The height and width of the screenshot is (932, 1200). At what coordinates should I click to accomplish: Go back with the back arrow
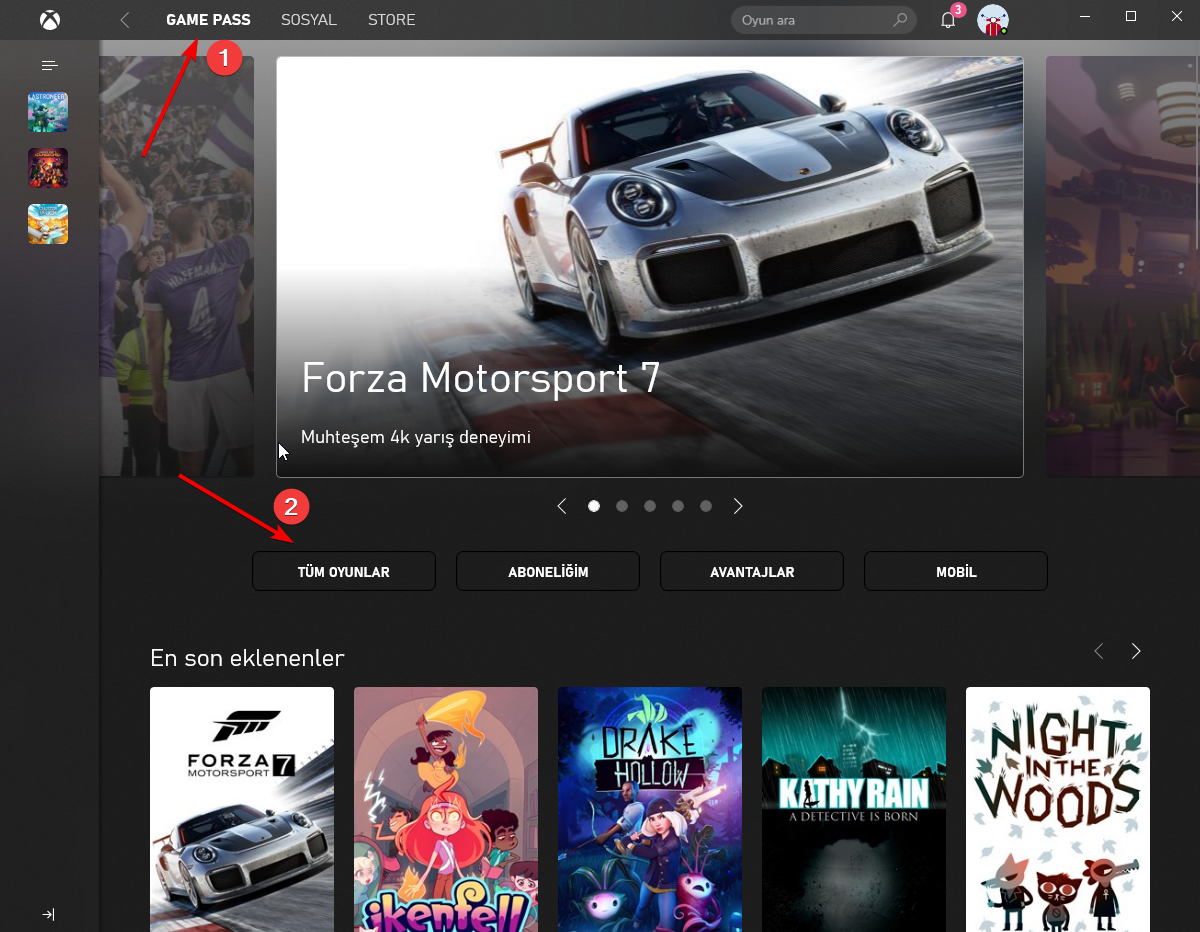[x=125, y=20]
